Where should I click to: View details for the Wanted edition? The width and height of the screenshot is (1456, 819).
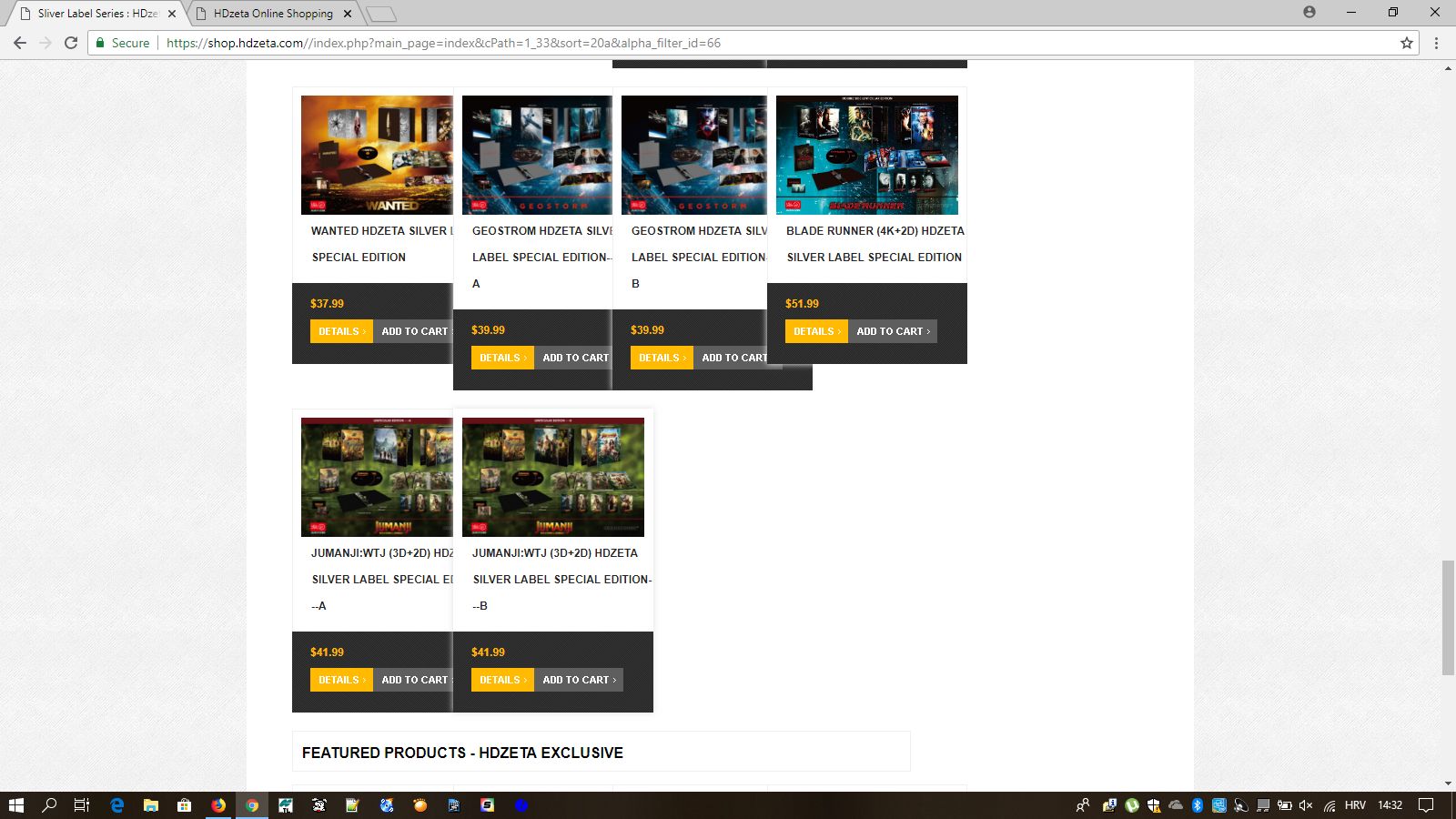tap(341, 331)
